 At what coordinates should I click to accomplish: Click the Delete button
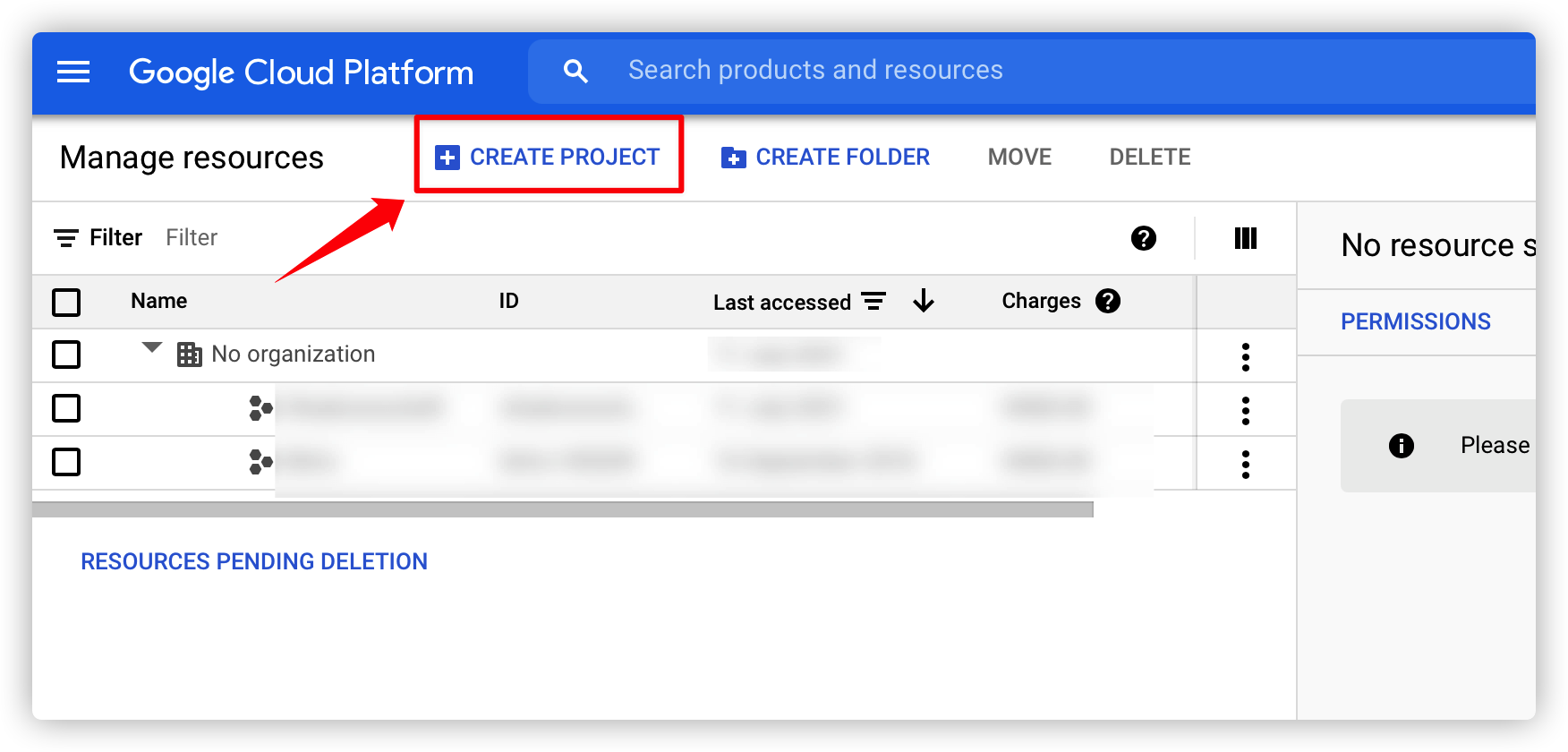coord(1150,157)
